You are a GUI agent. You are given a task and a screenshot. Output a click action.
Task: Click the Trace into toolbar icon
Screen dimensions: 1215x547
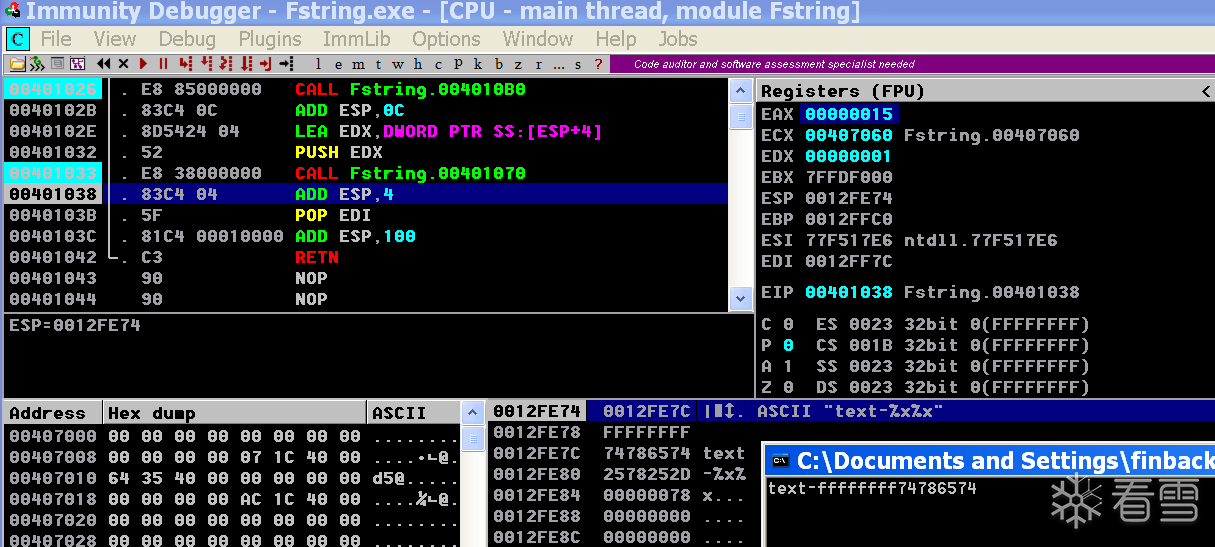tap(225, 64)
